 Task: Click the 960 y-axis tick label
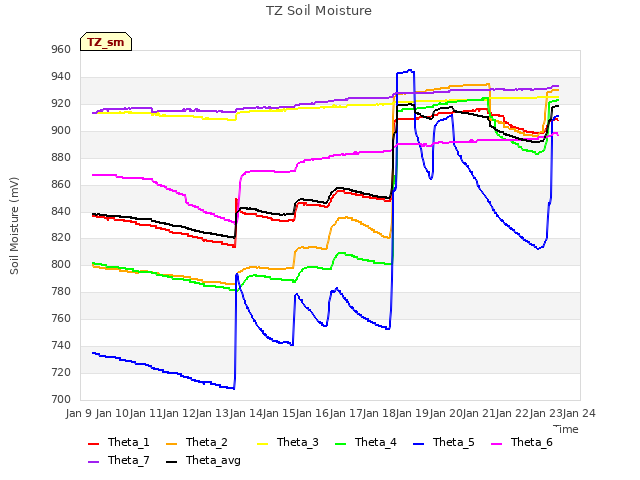[61, 50]
